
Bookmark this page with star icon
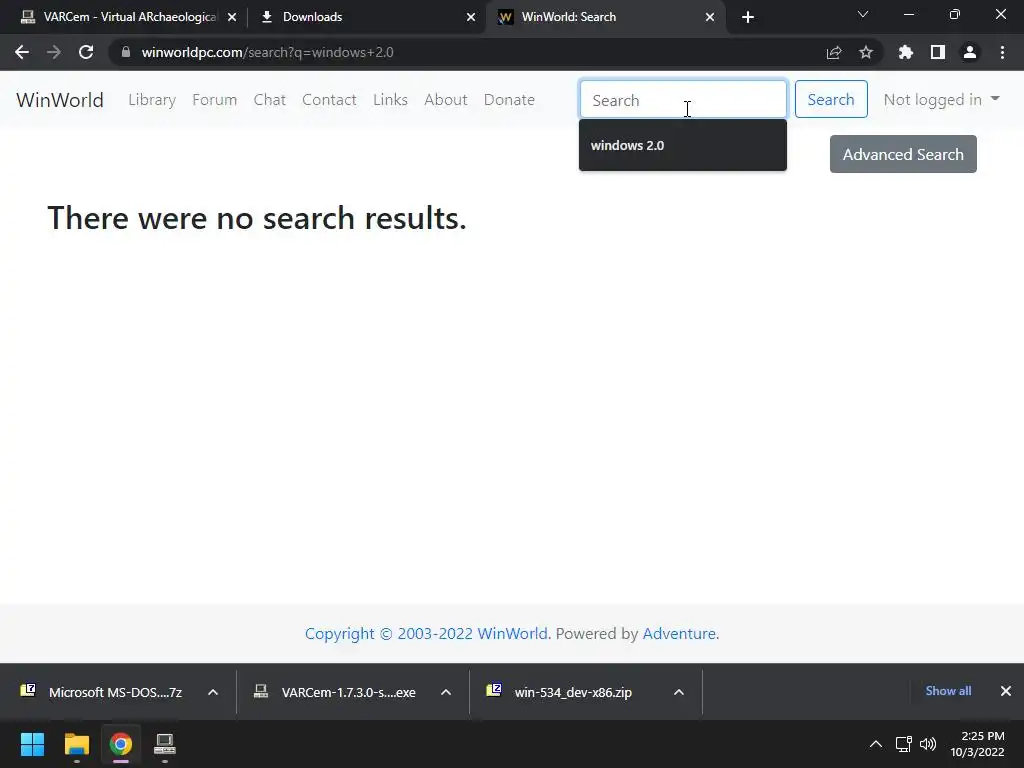tap(866, 52)
